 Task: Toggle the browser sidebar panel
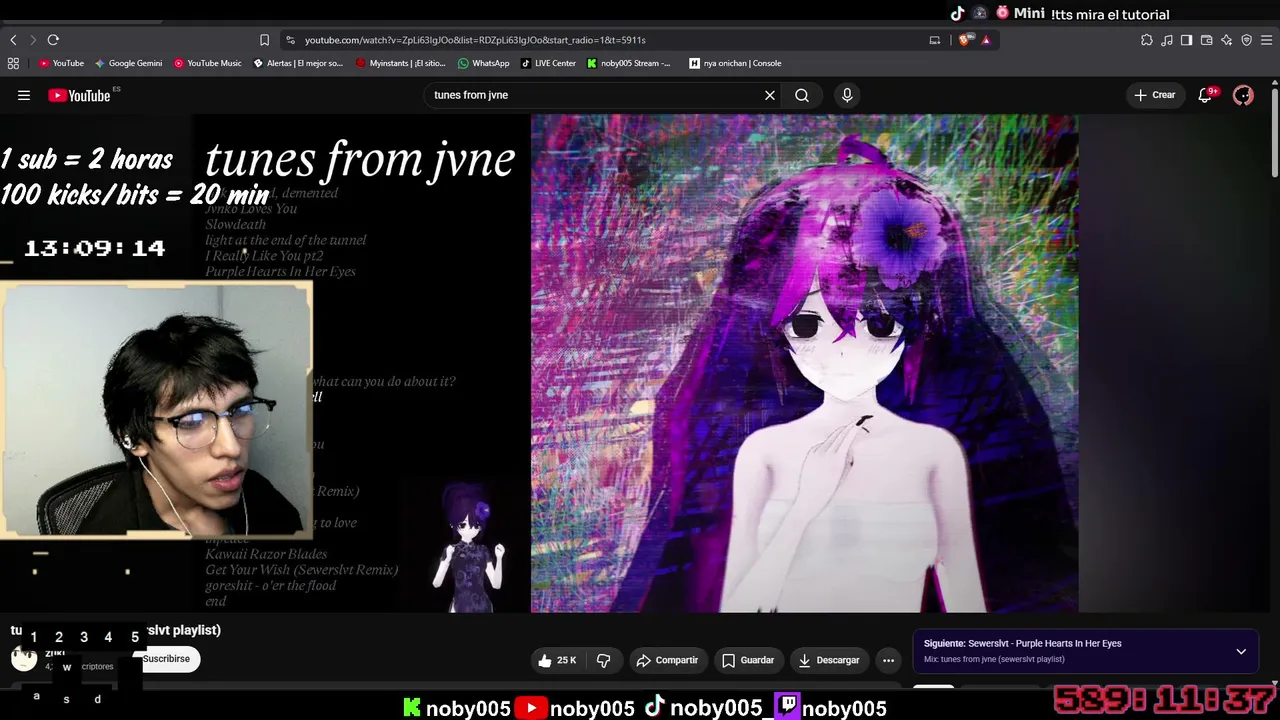pyautogui.click(x=1187, y=40)
